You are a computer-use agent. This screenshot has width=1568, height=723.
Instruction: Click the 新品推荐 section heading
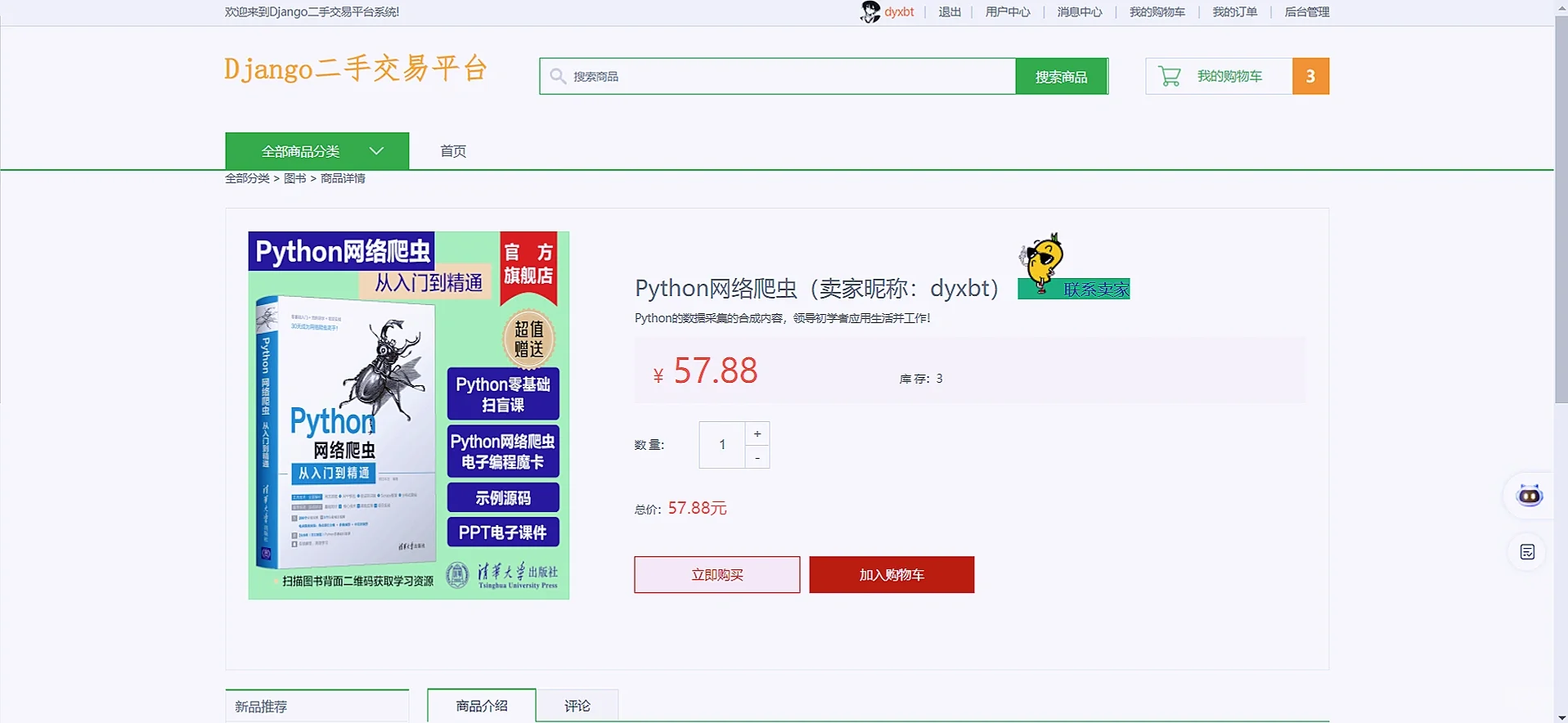(x=261, y=706)
